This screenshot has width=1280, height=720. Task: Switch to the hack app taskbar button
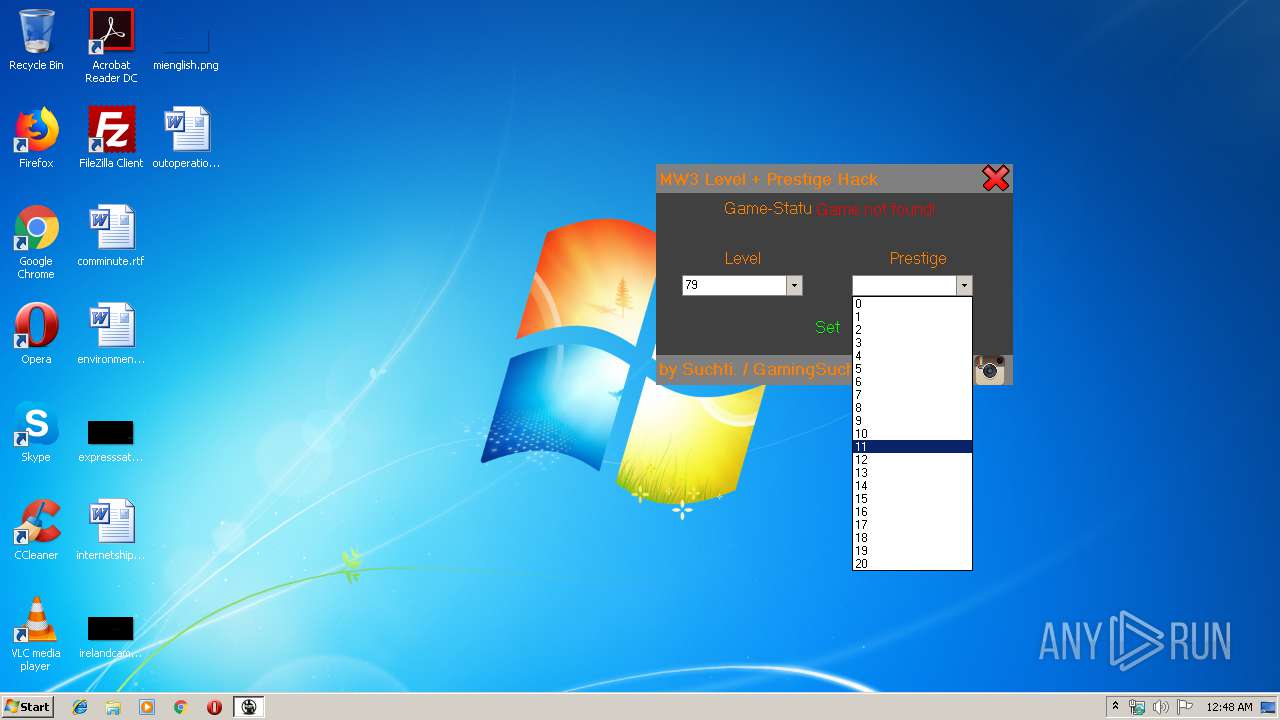pos(249,707)
